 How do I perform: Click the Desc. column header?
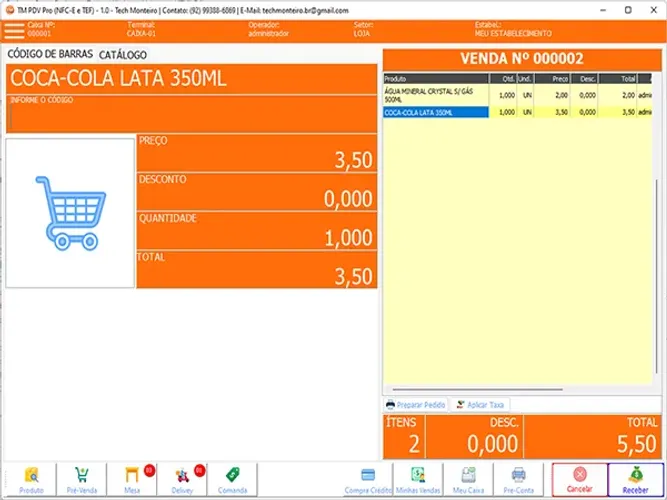click(x=584, y=79)
